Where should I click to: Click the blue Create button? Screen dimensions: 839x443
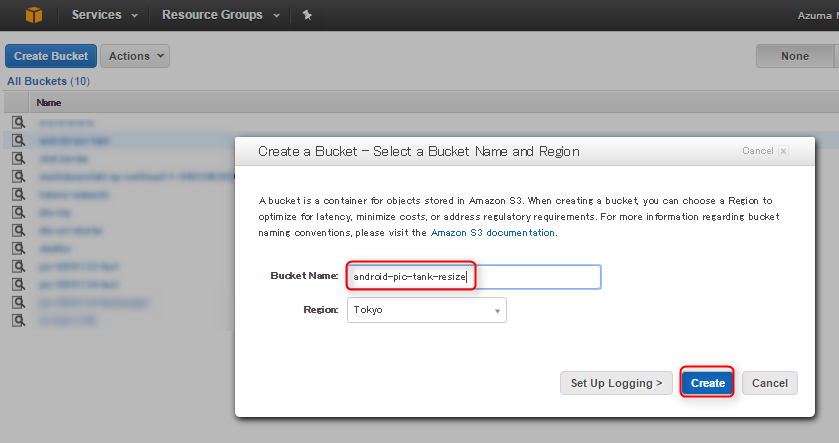click(x=707, y=383)
